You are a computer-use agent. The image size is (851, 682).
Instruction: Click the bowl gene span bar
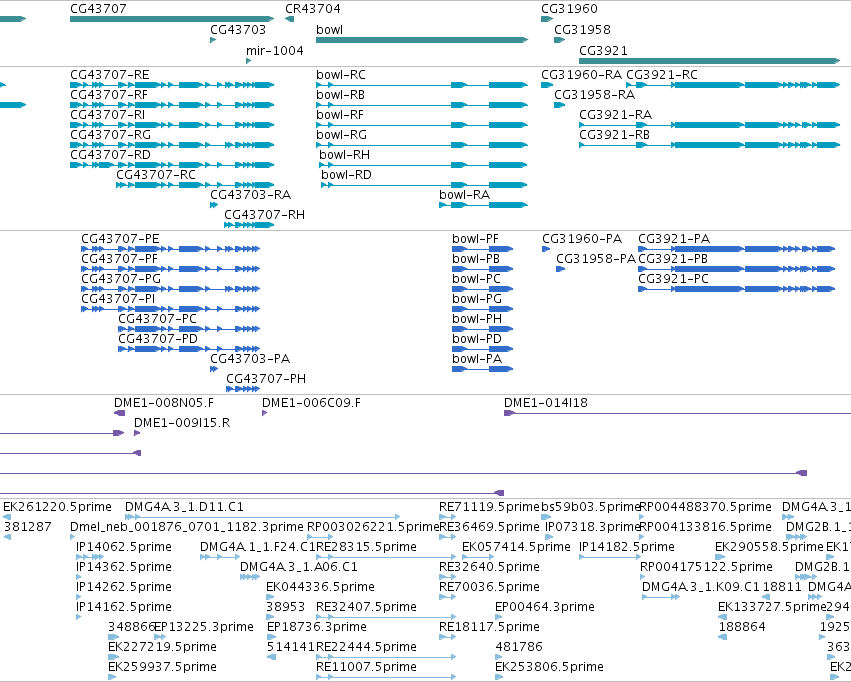(422, 40)
